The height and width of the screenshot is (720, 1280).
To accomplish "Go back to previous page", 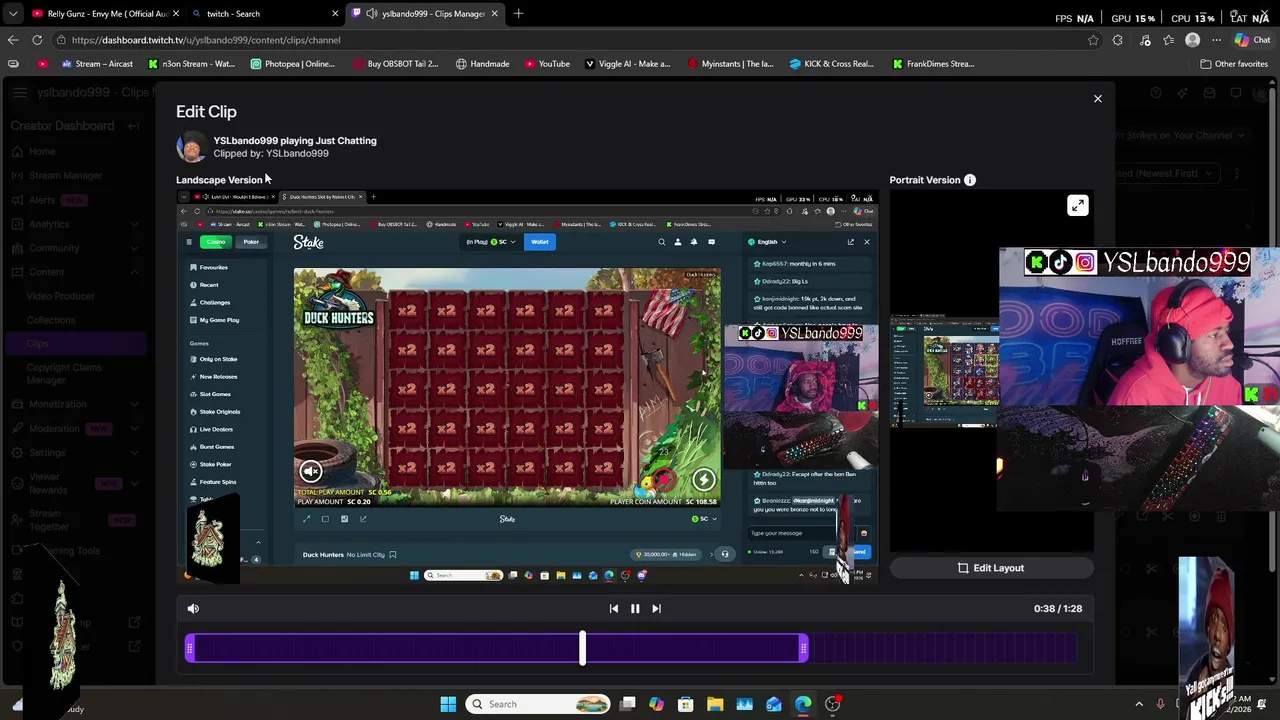I will tap(13, 40).
